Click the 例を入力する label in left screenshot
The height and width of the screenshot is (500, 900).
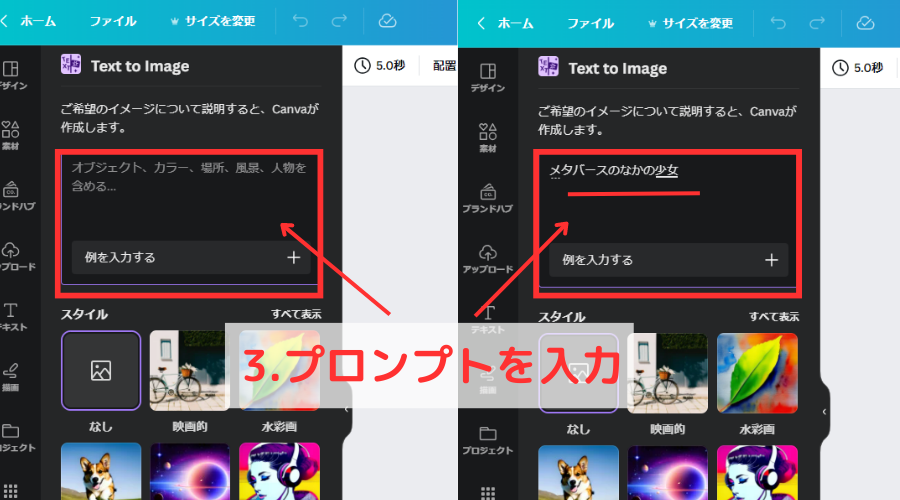(x=120, y=258)
